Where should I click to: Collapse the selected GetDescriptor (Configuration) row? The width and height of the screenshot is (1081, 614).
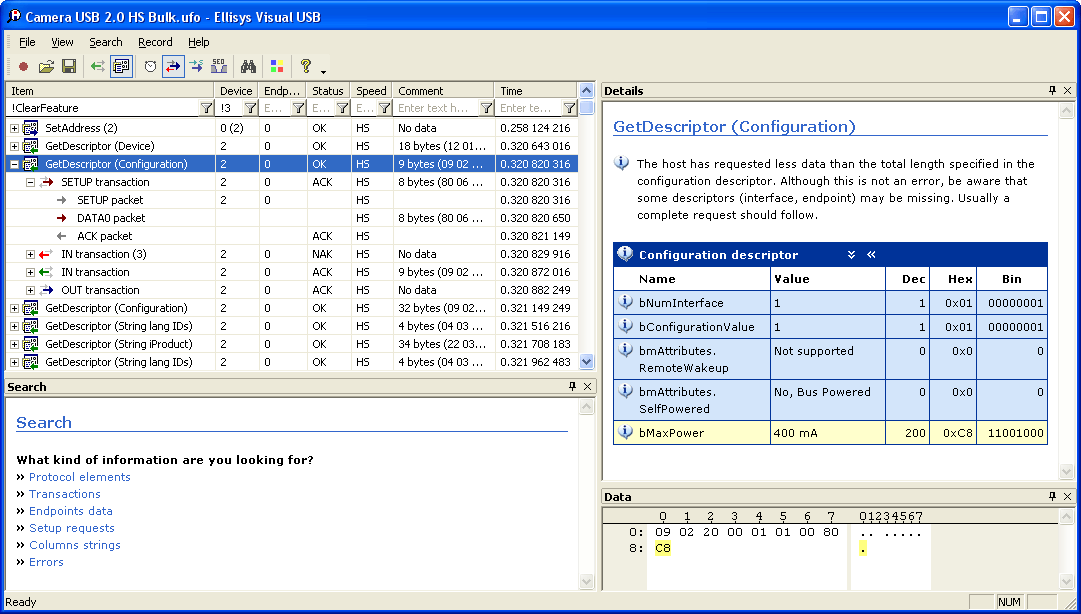pos(14,164)
